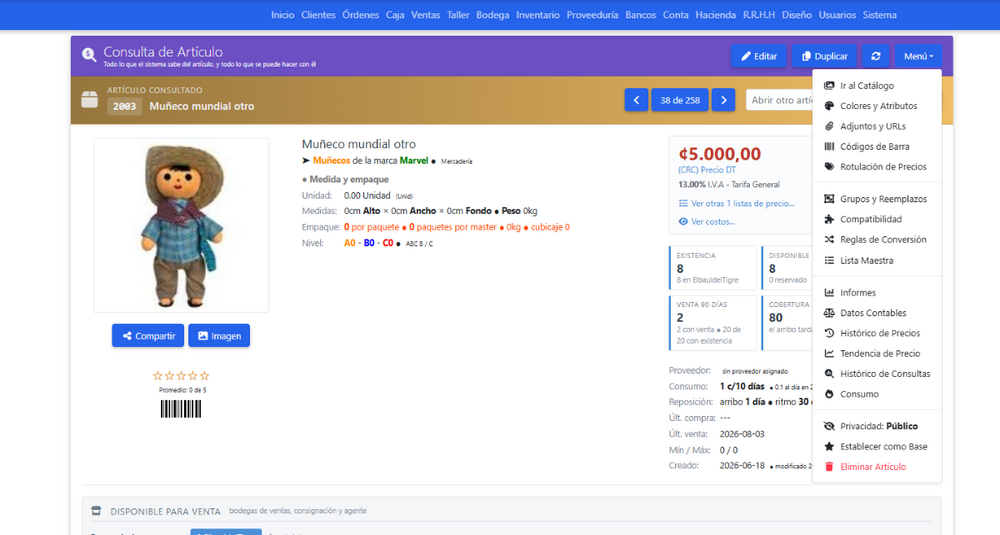Image resolution: width=1000 pixels, height=535 pixels.
Task: Click the Adjuntos y URLs paperclip icon
Action: 829,126
